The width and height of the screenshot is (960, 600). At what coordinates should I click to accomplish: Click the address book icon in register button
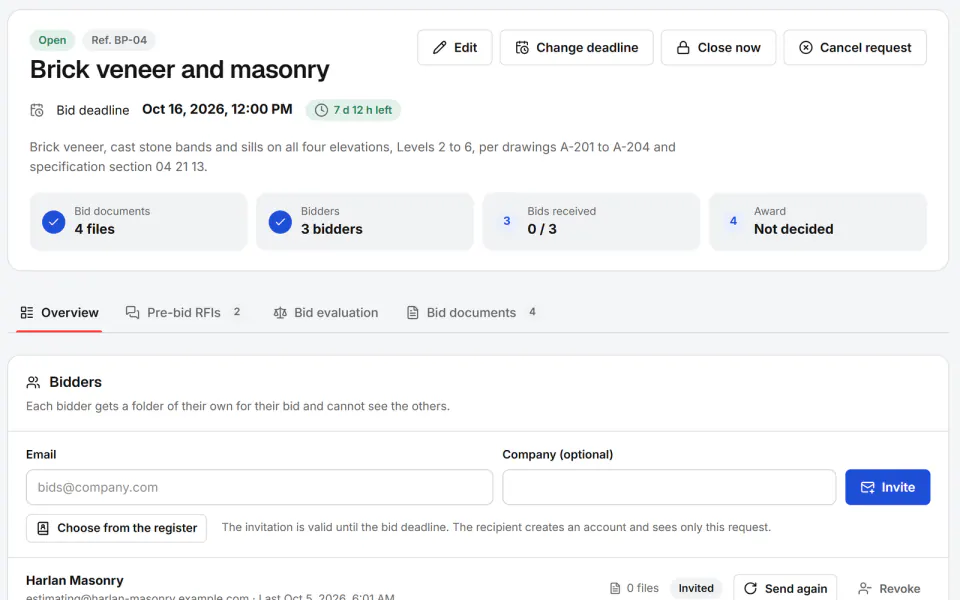point(43,528)
